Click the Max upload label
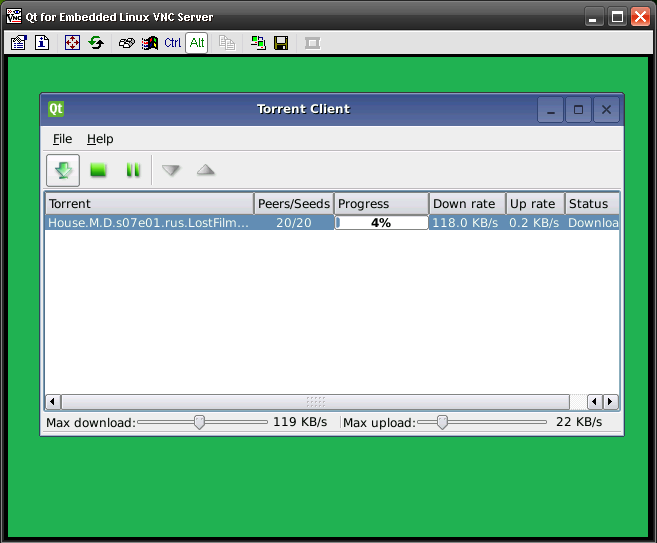The height and width of the screenshot is (543, 657). [x=379, y=423]
